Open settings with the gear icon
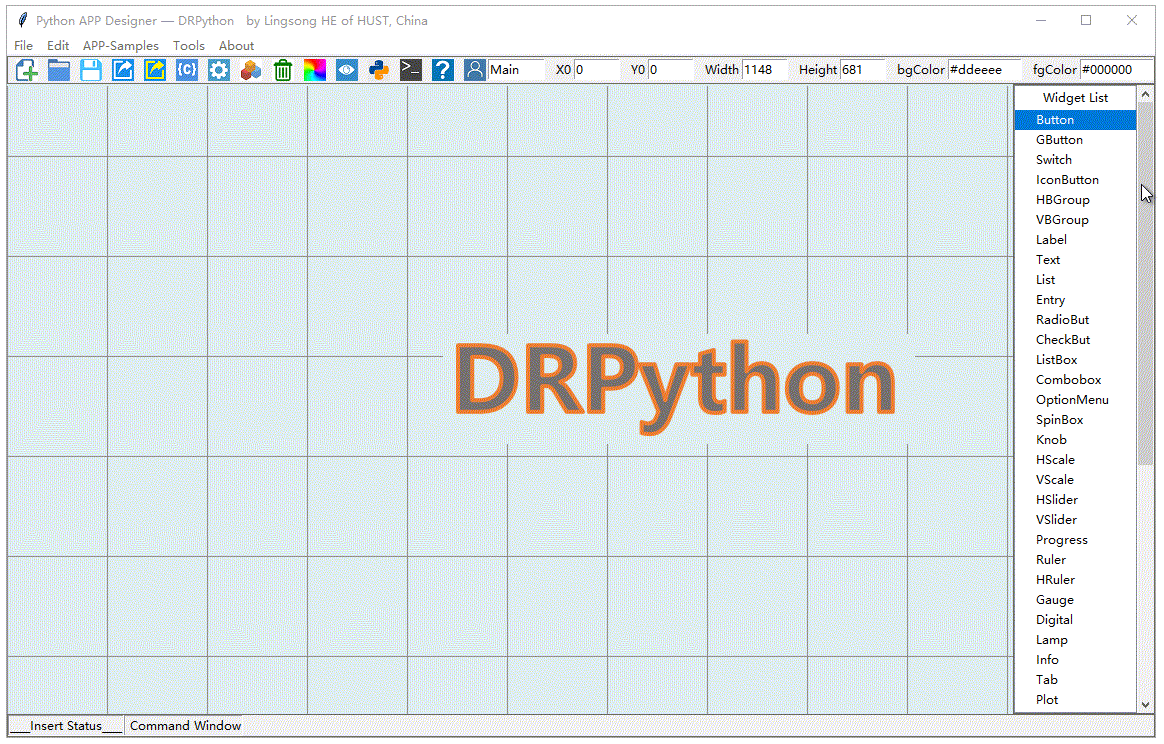 [219, 71]
